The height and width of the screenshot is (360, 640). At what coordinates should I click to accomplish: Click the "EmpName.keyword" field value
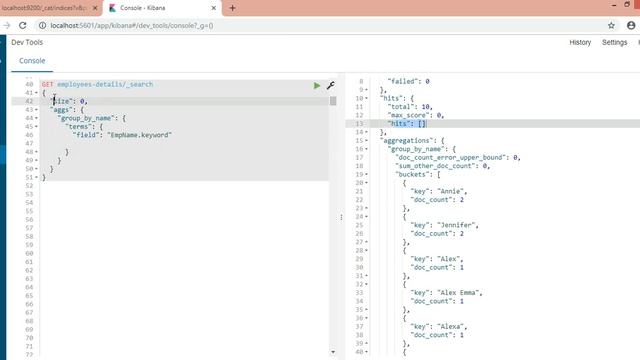(x=140, y=135)
